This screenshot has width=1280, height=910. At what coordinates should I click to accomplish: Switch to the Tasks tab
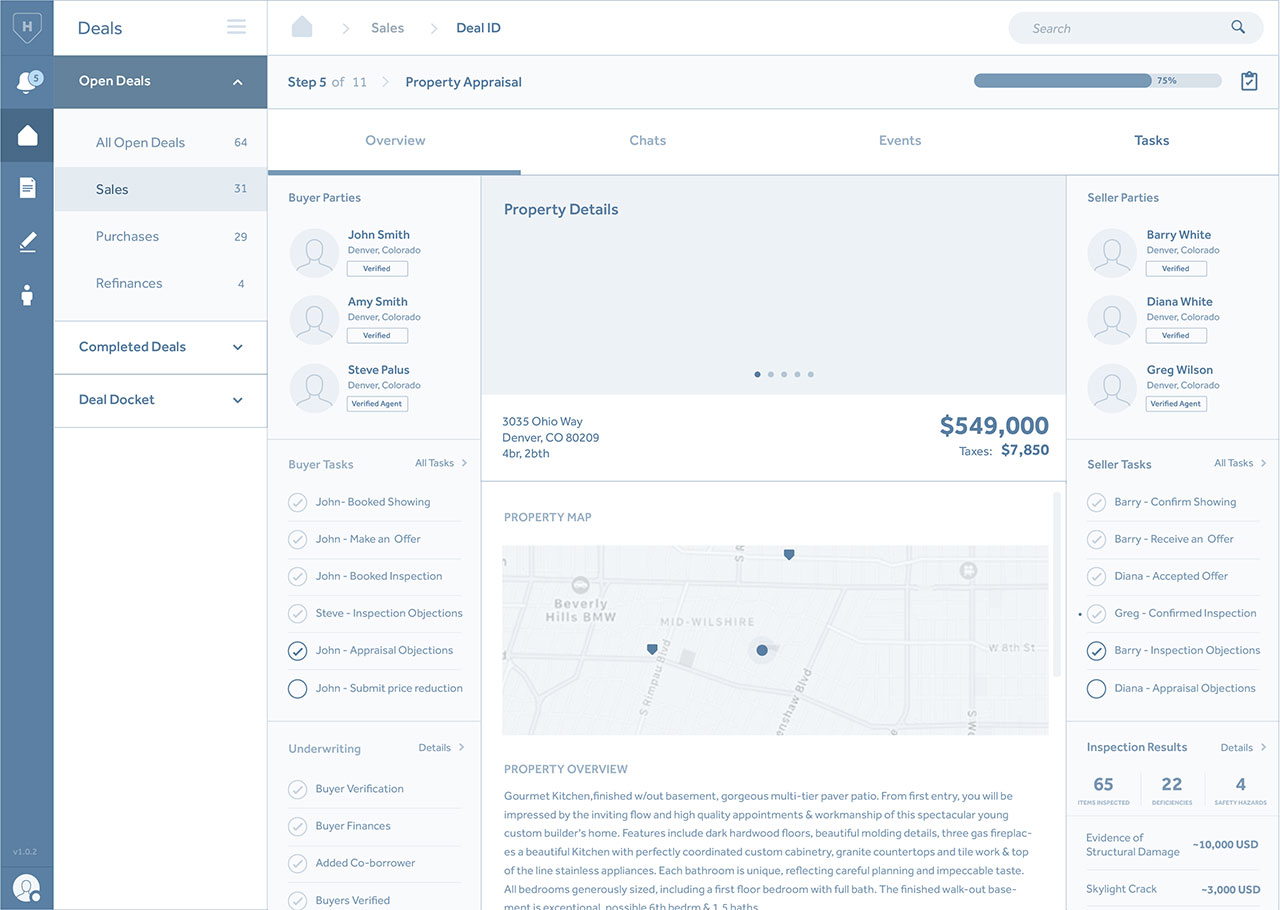tap(1151, 141)
